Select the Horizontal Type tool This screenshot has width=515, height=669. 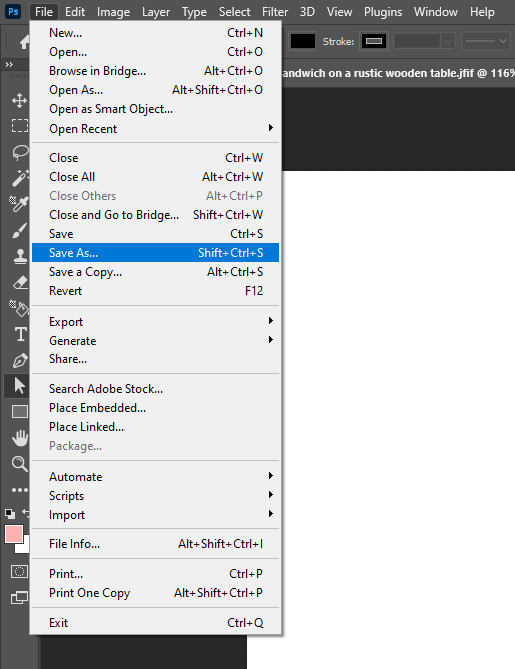pos(20,334)
